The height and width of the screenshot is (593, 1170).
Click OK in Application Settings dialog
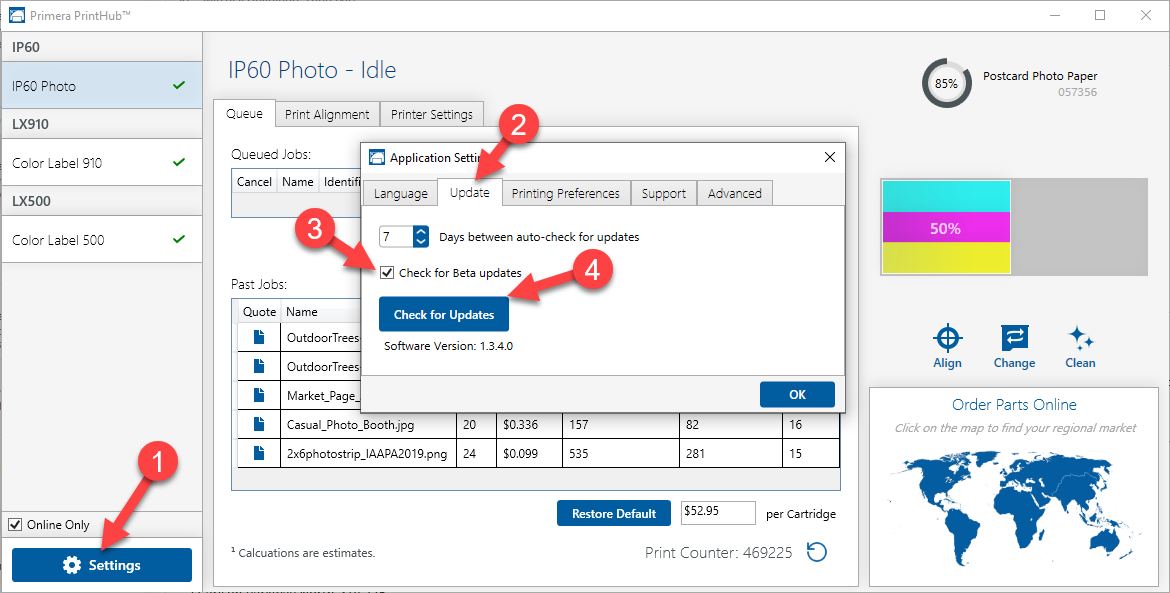[x=797, y=395]
